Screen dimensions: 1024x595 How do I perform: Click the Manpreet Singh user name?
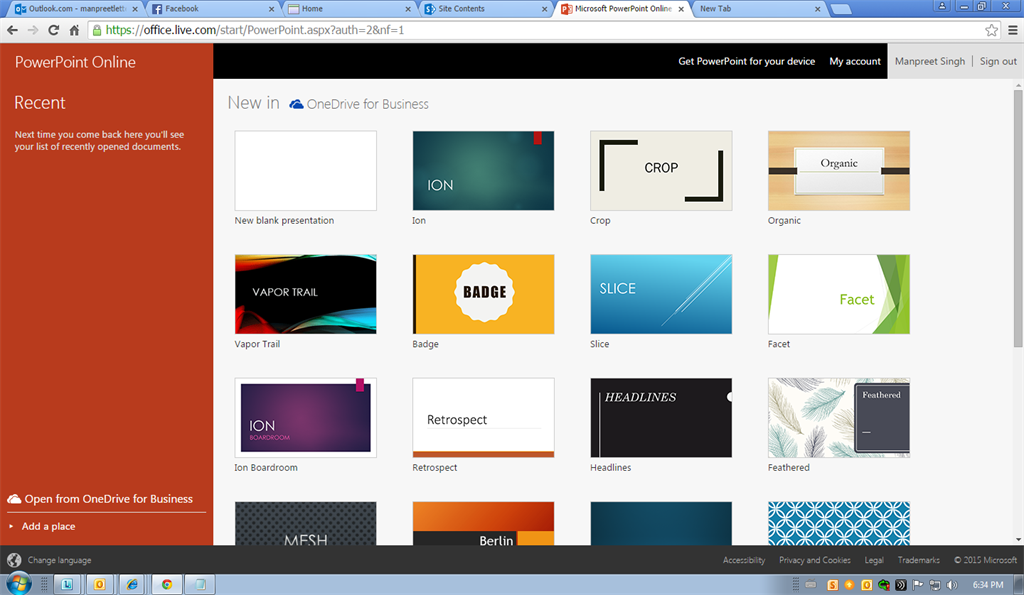pyautogui.click(x=929, y=61)
